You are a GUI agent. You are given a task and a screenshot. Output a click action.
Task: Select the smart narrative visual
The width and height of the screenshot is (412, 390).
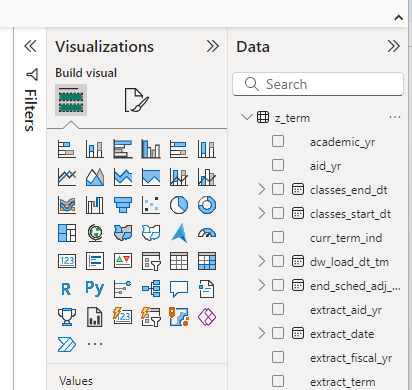(x=207, y=289)
